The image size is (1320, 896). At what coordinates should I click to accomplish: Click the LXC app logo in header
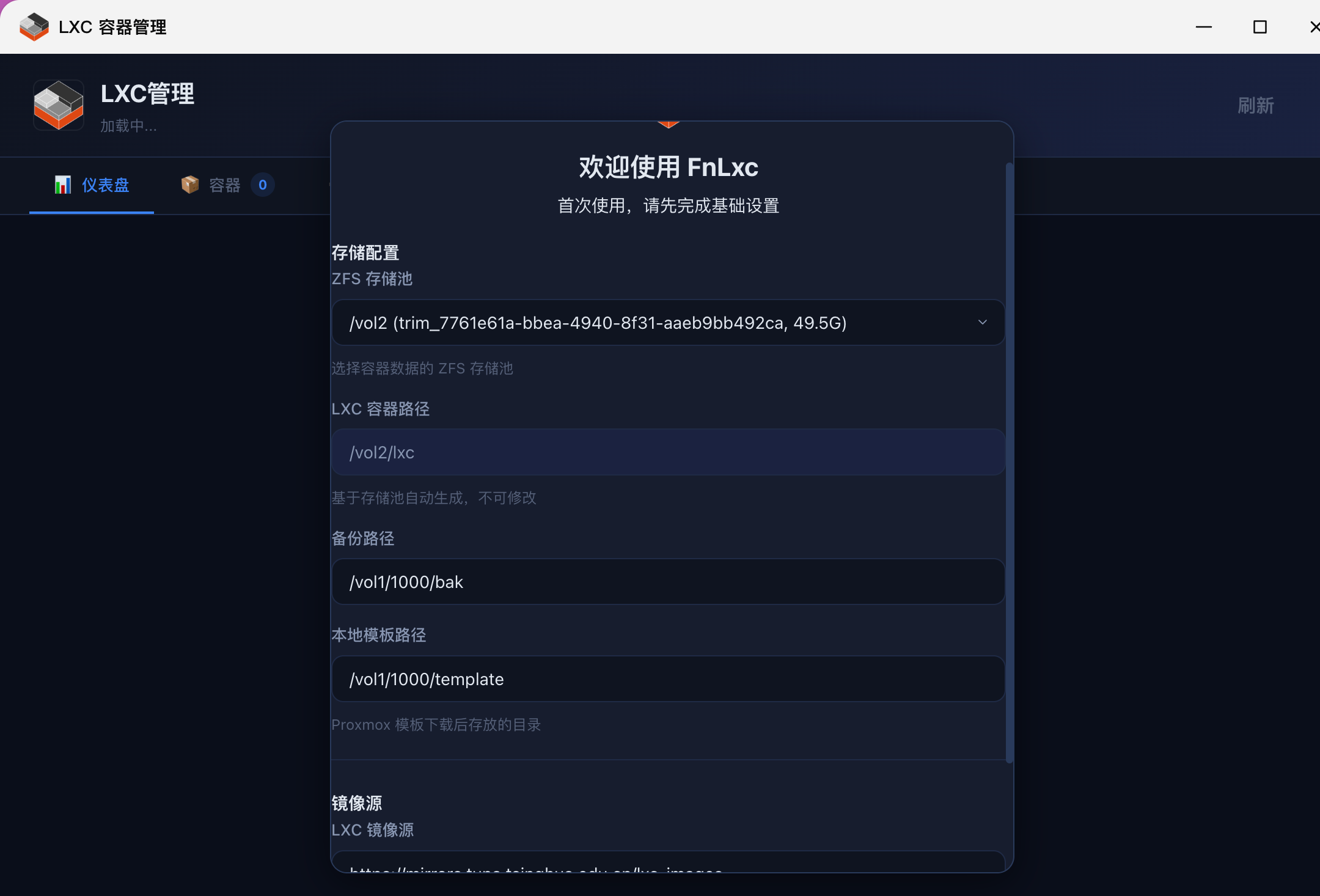[x=59, y=105]
